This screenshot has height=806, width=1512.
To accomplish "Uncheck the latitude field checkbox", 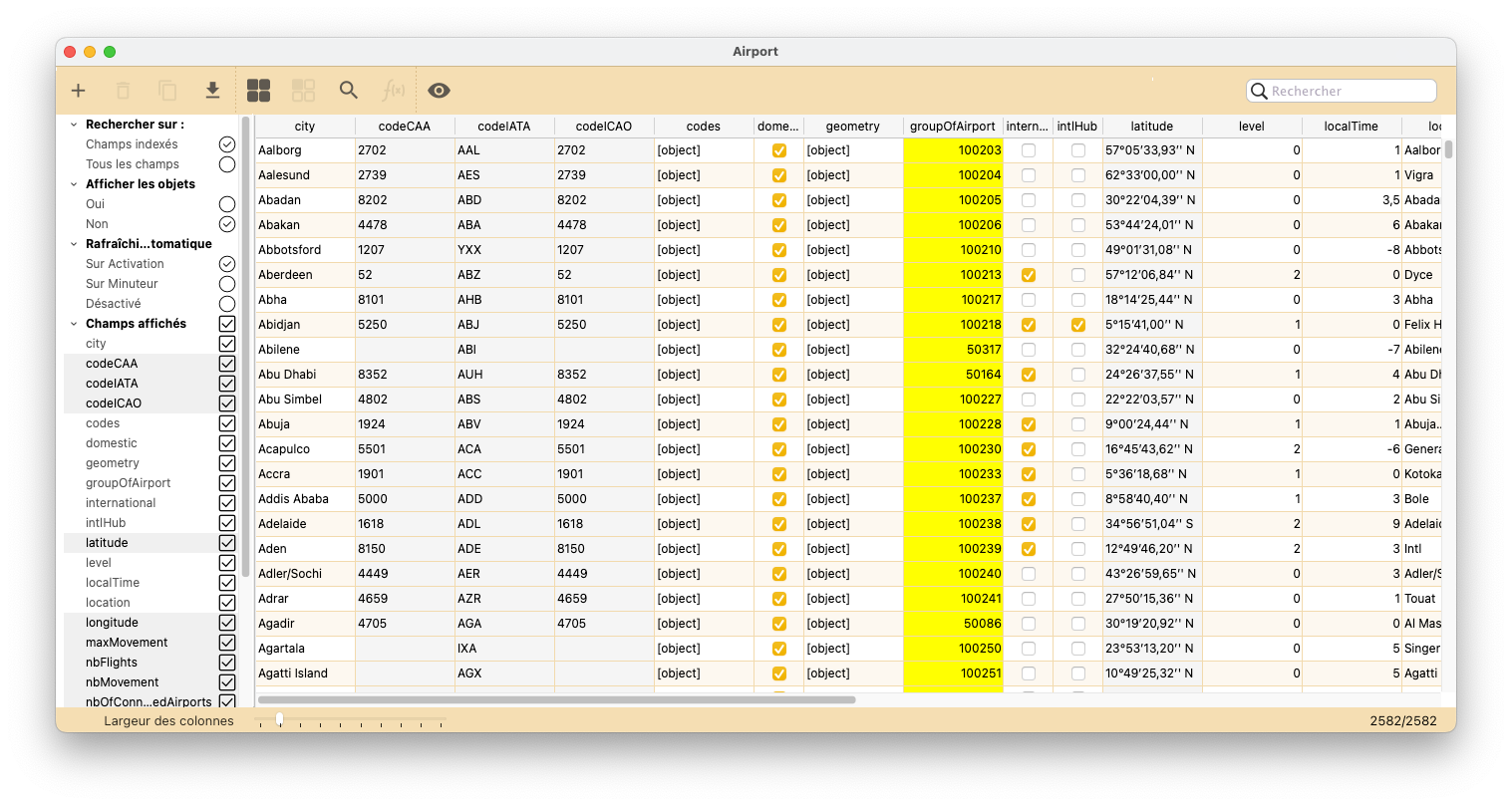I will tap(227, 543).
